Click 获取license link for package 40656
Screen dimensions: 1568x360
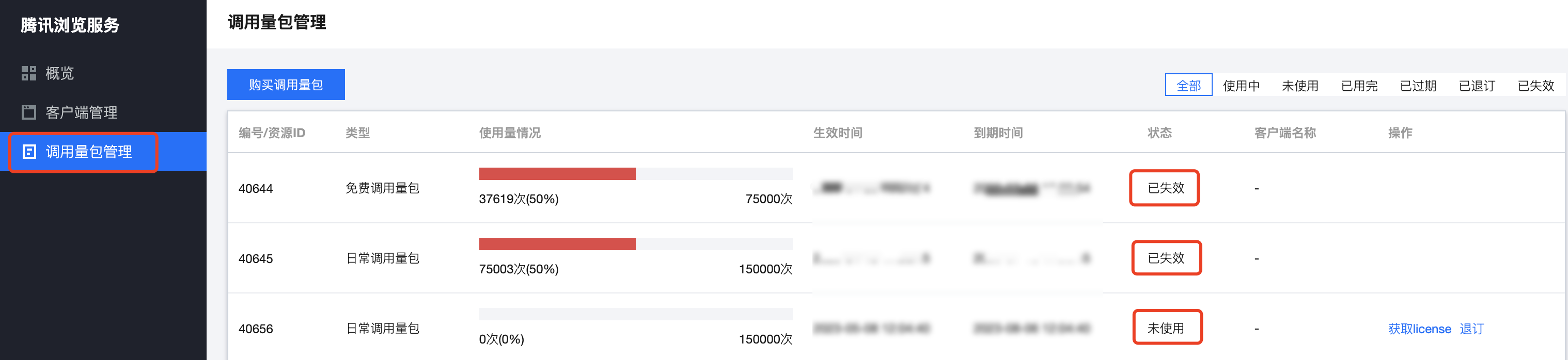(x=1419, y=329)
